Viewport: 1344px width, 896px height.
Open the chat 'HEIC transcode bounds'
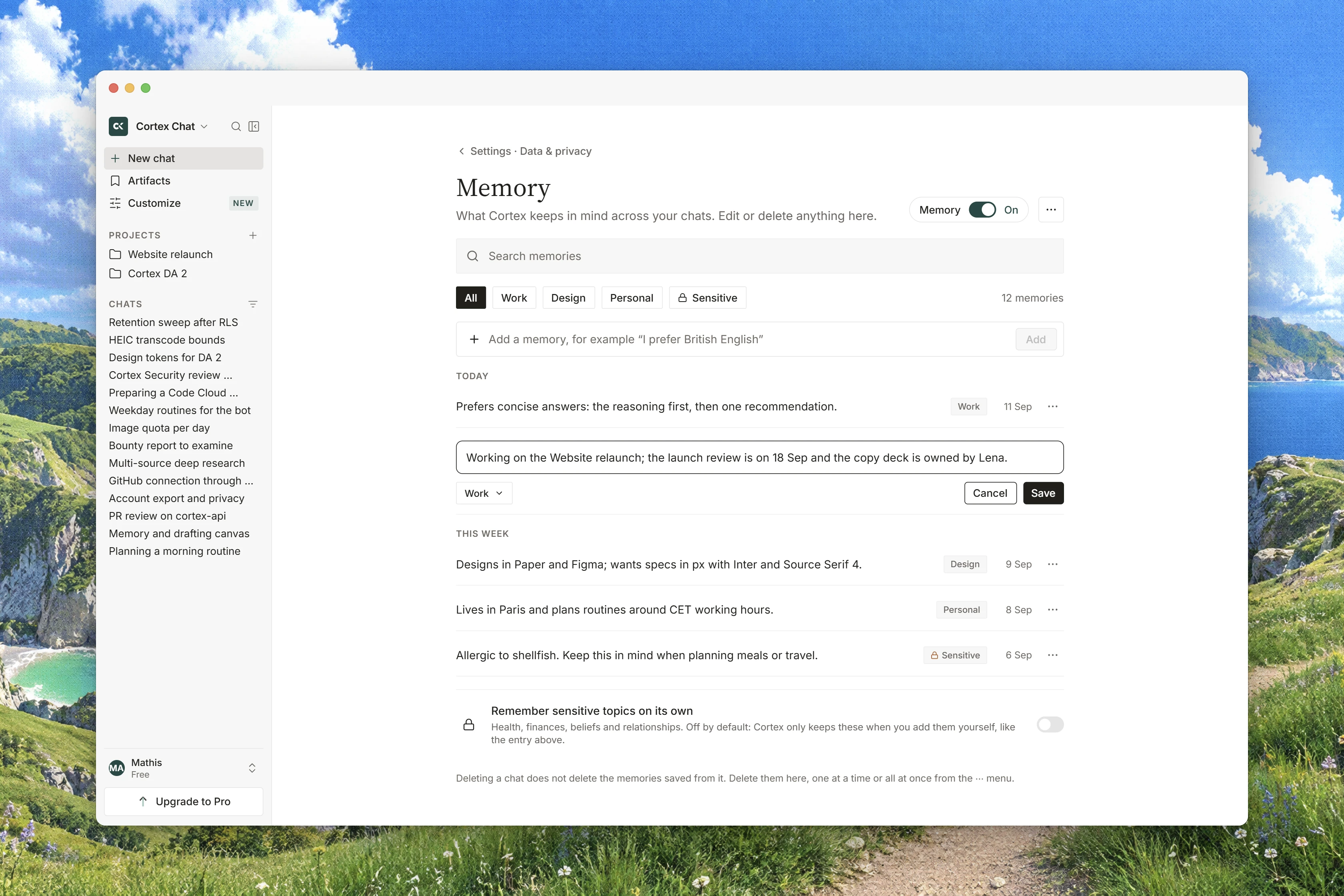[x=167, y=340]
